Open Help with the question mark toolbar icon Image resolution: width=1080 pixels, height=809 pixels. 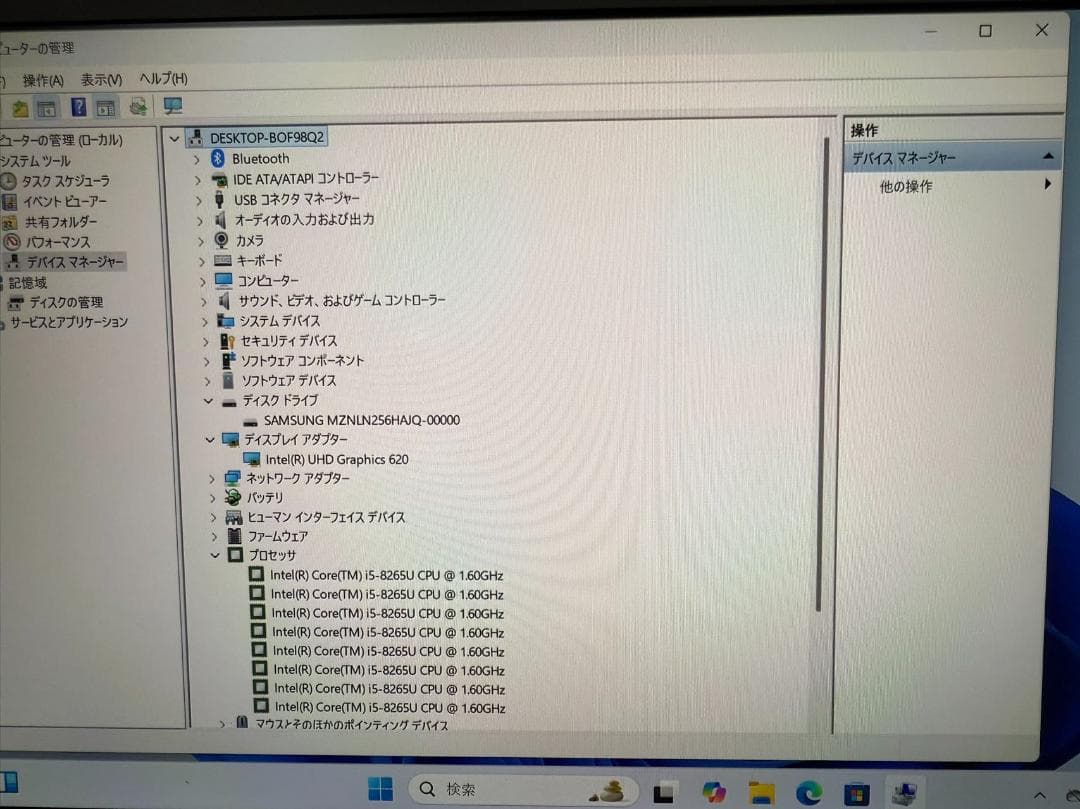78,107
